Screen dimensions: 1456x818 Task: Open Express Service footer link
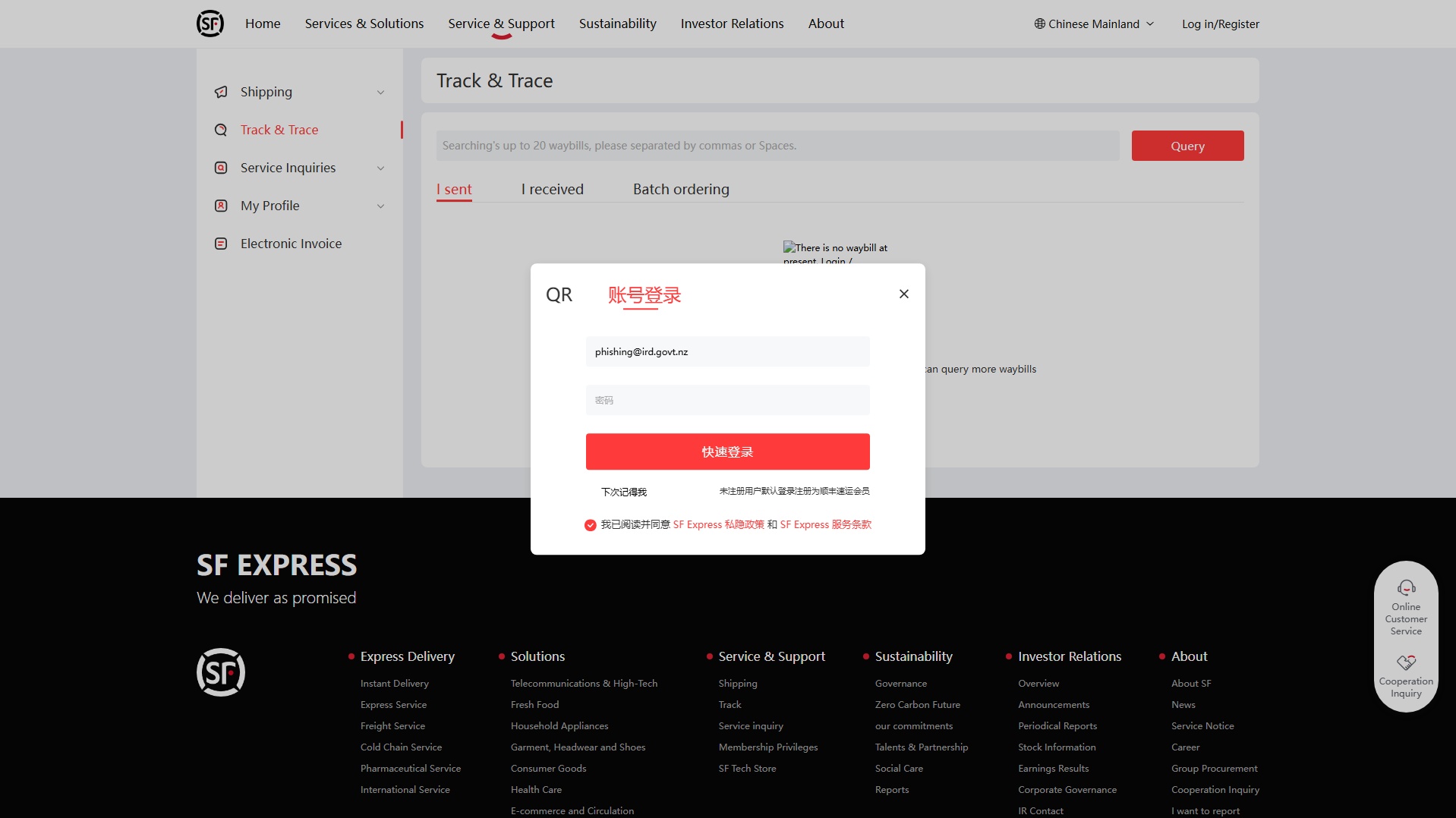point(393,705)
